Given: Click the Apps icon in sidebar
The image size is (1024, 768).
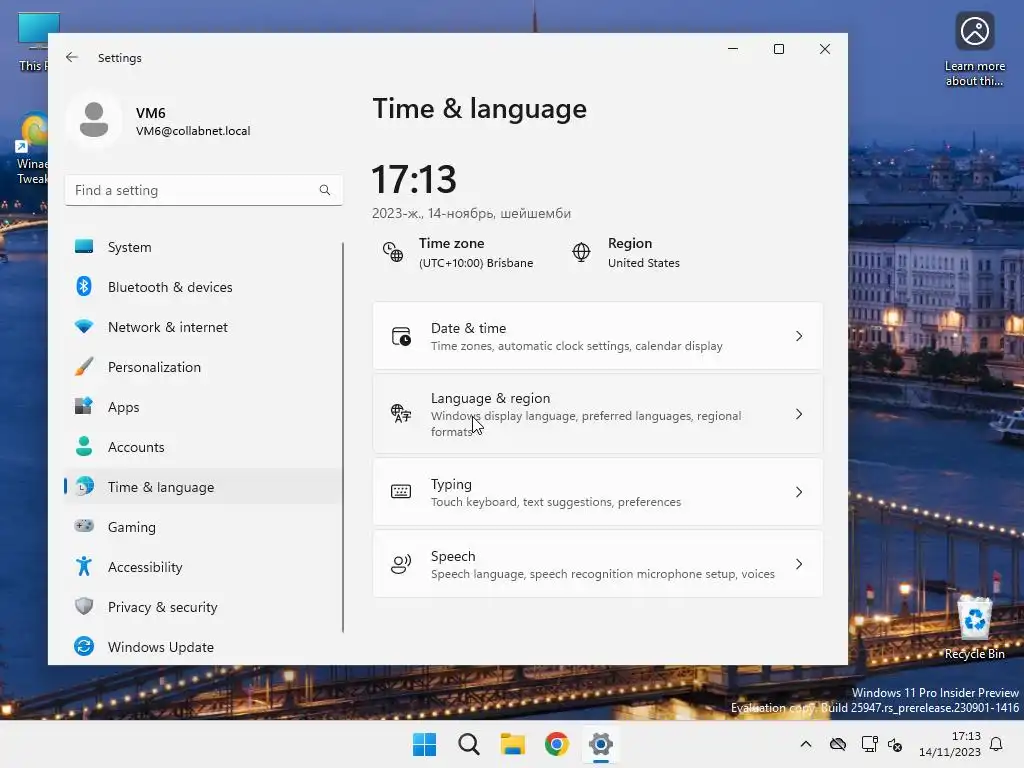Looking at the screenshot, I should (x=84, y=406).
